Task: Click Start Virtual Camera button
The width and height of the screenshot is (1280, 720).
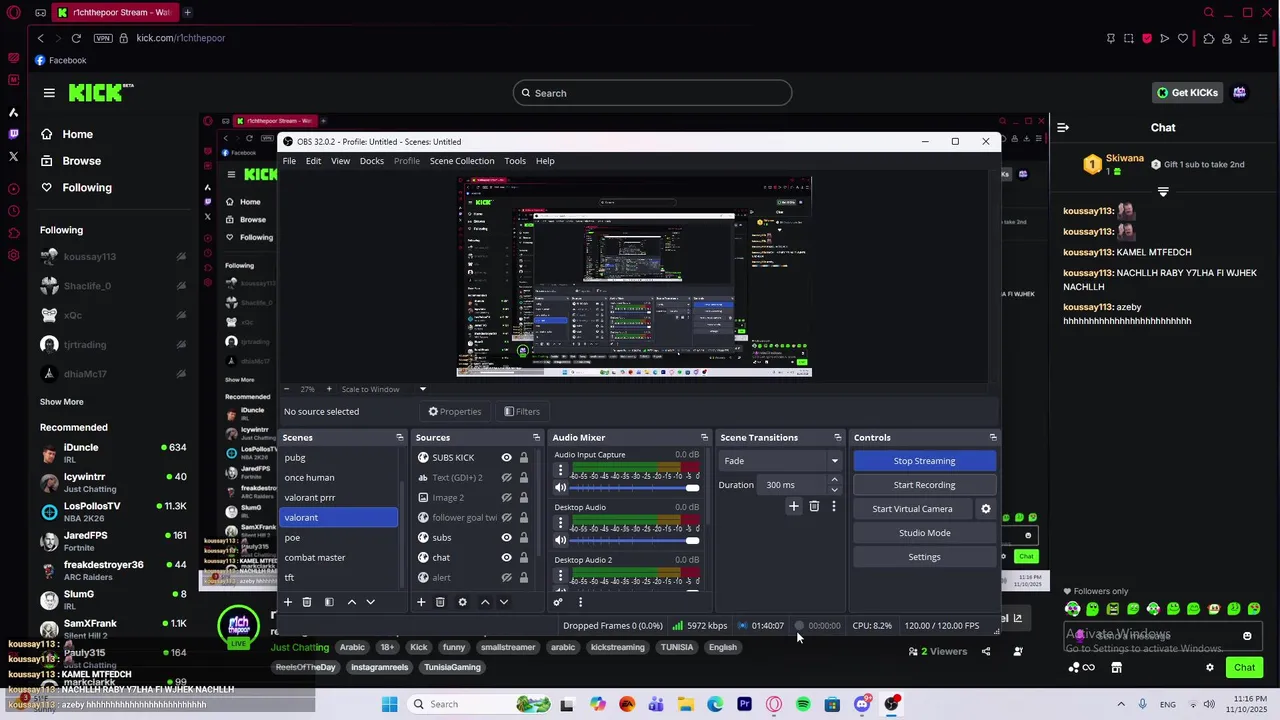Action: (x=912, y=509)
